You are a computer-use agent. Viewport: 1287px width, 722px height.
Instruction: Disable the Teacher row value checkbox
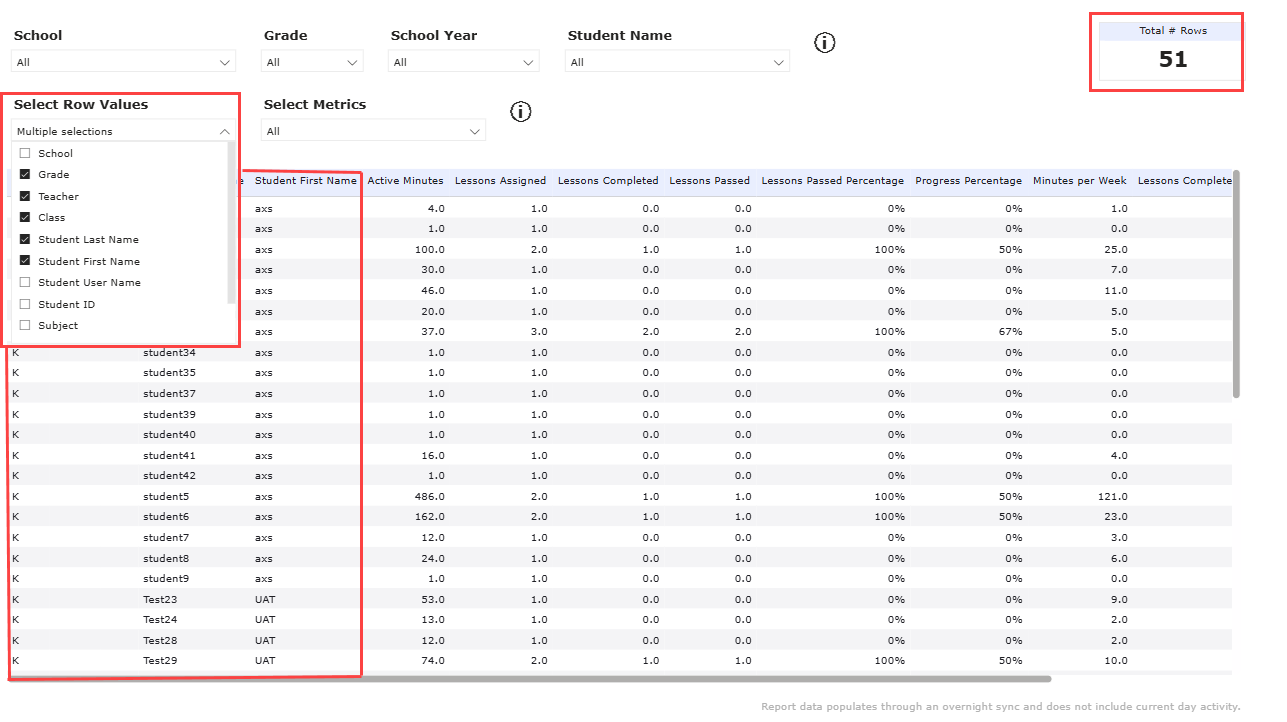pos(24,196)
